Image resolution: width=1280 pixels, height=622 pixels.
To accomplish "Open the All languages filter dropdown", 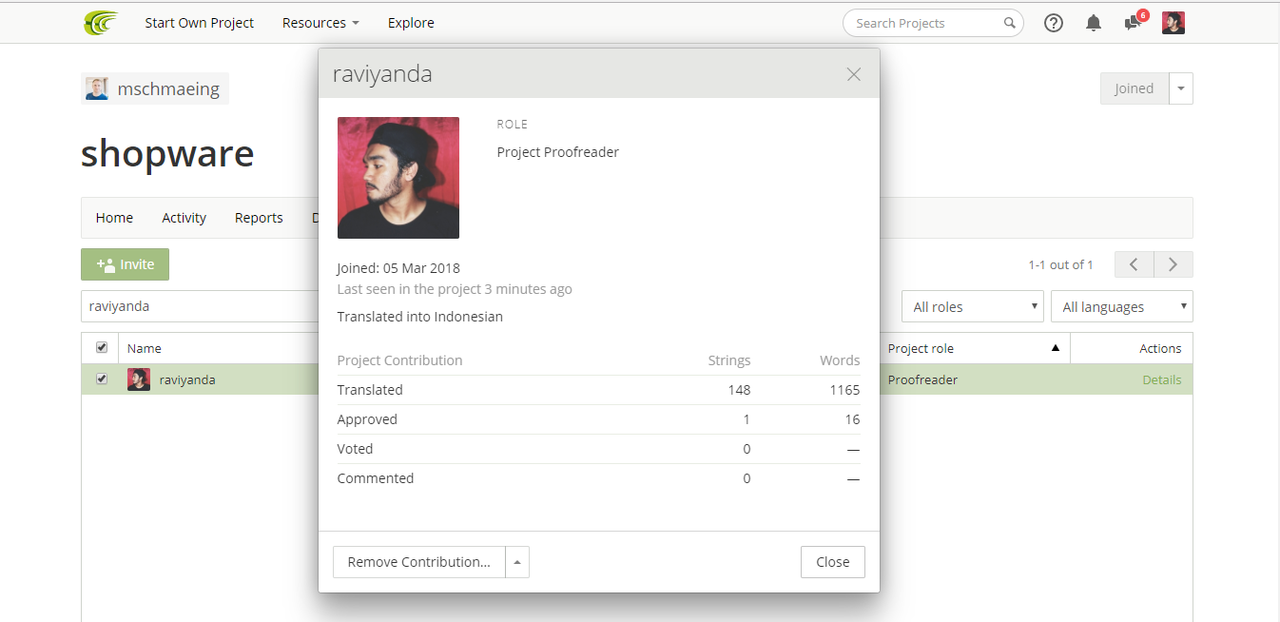I will [1122, 307].
